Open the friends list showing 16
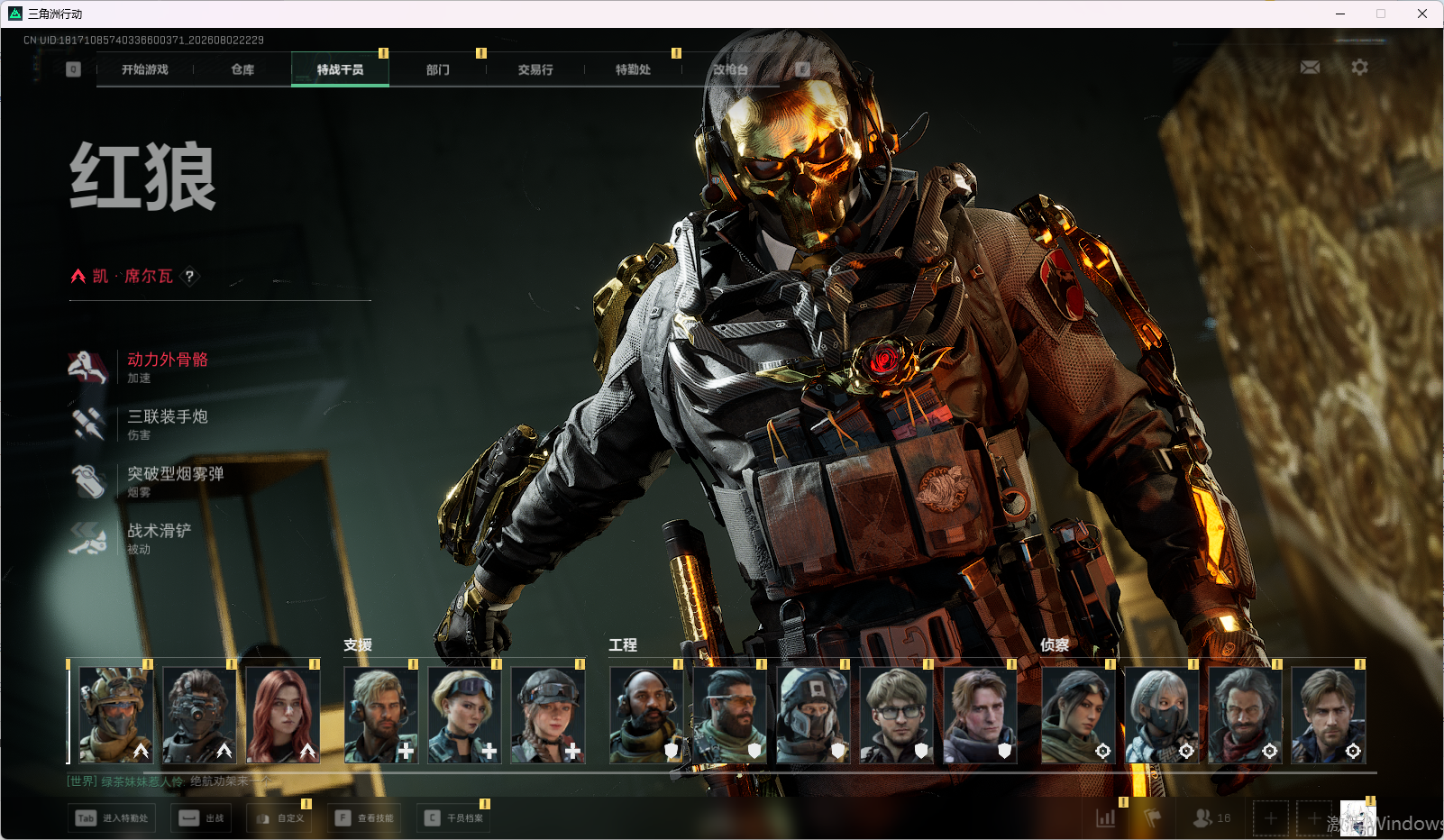Screen dimensions: 1444x840 click(x=1211, y=818)
